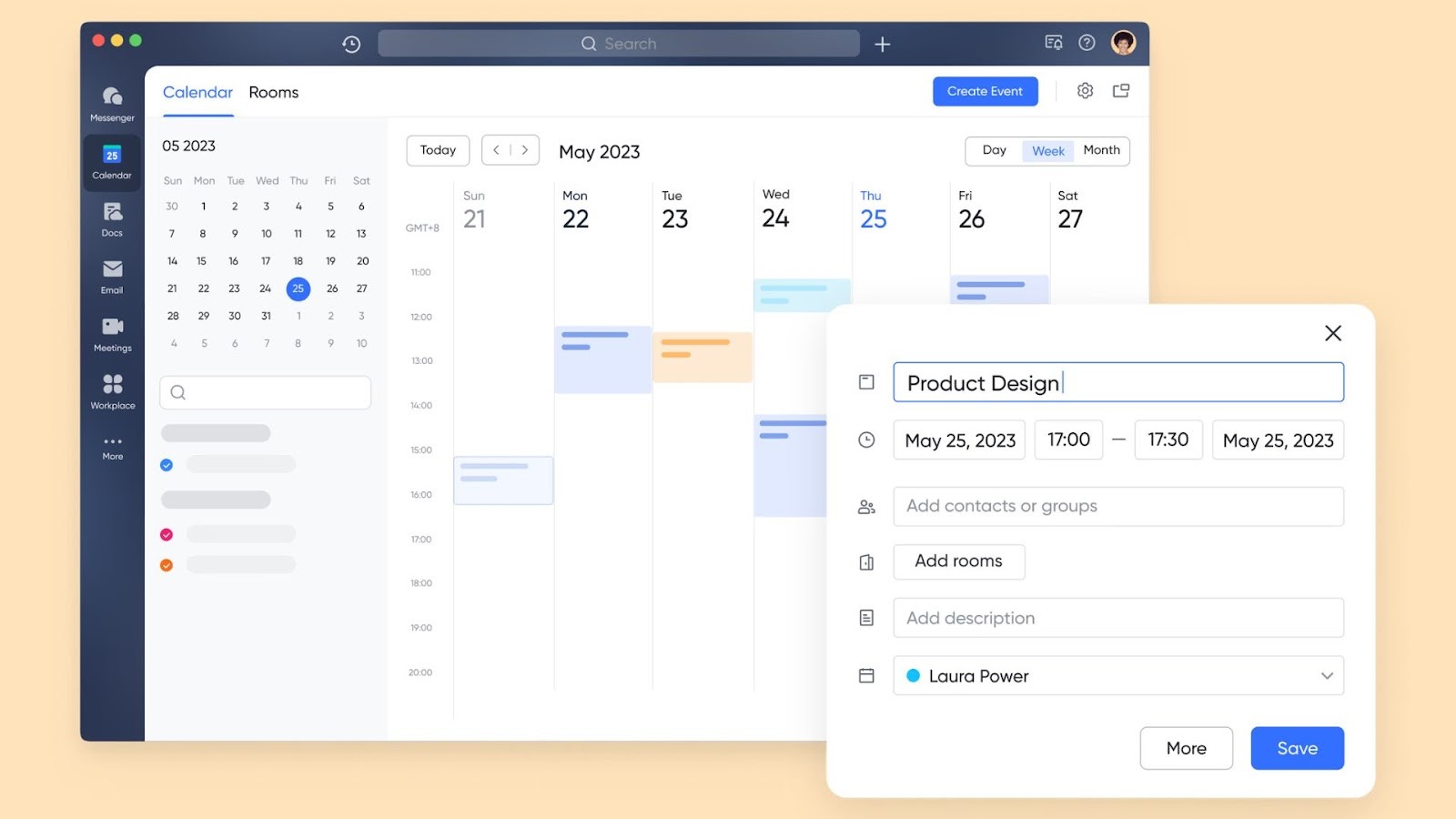This screenshot has width=1456, height=819.
Task: Open calendar settings gear icon
Action: [x=1085, y=91]
